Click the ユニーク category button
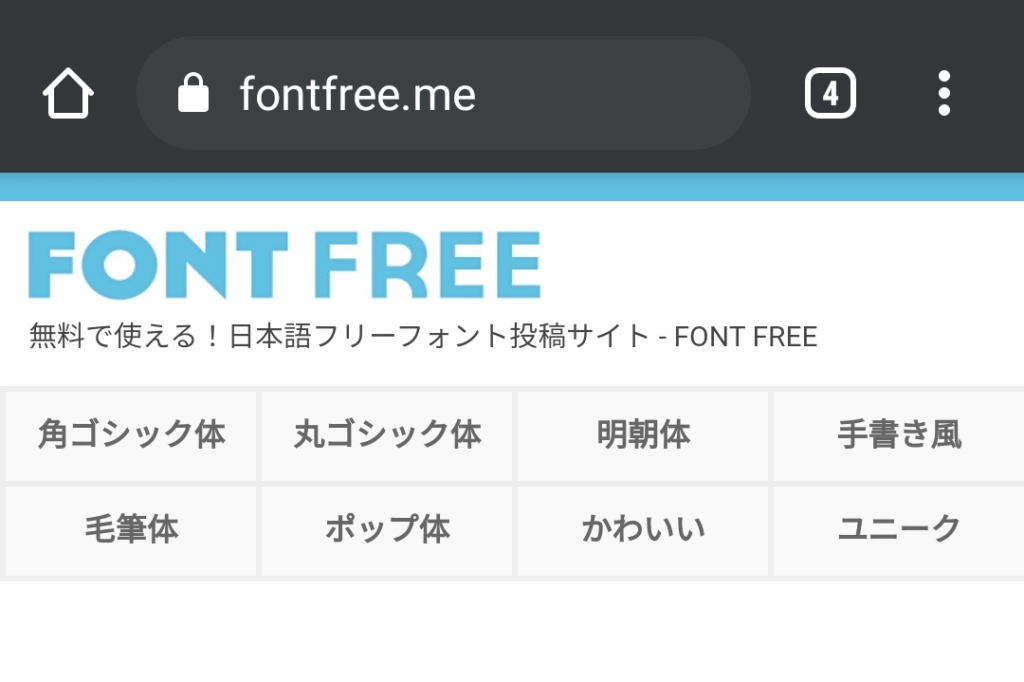1024x682 pixels. tap(898, 529)
